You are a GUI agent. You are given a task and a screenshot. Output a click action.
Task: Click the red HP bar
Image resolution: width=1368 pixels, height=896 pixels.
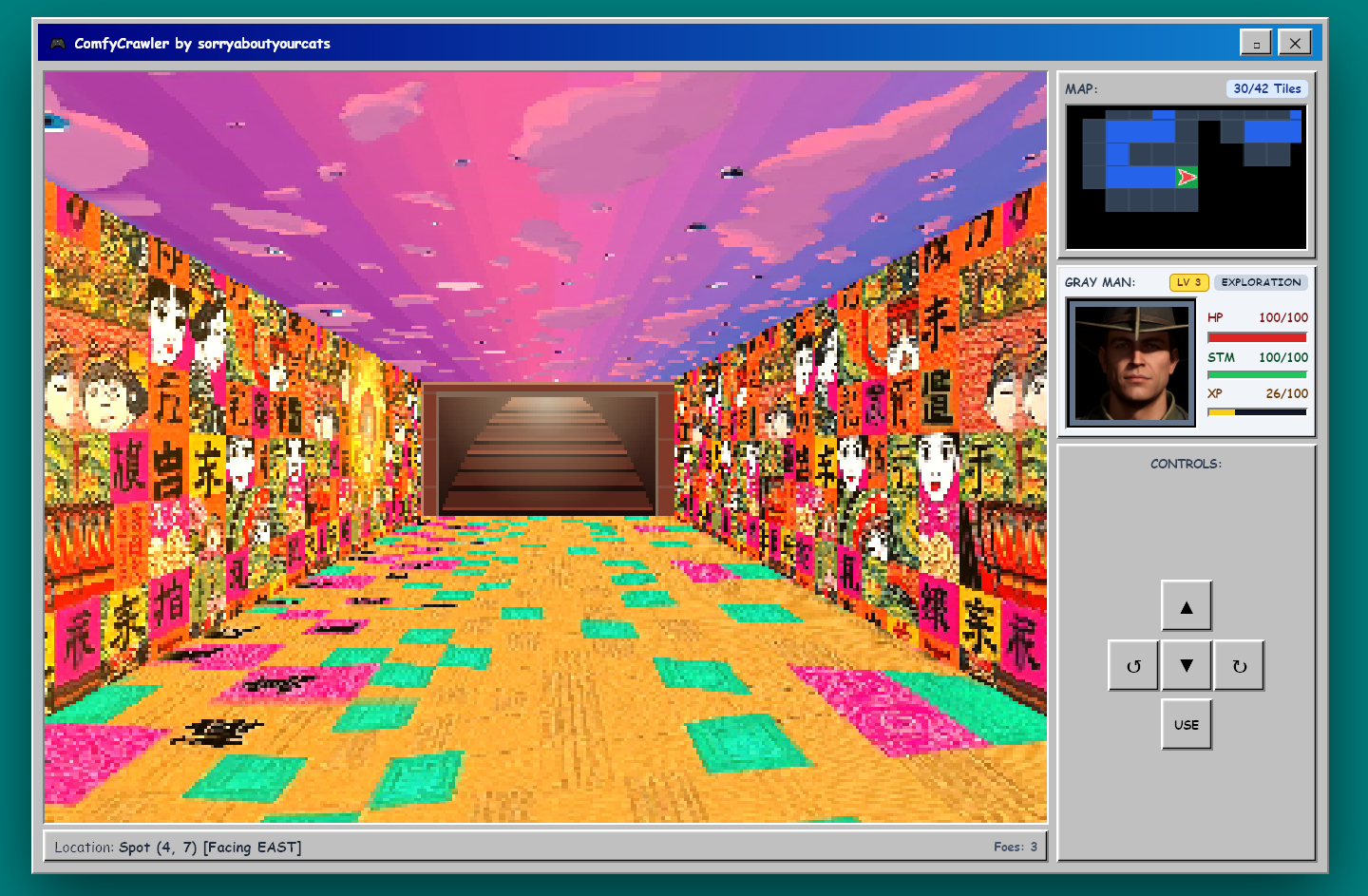click(x=1257, y=337)
